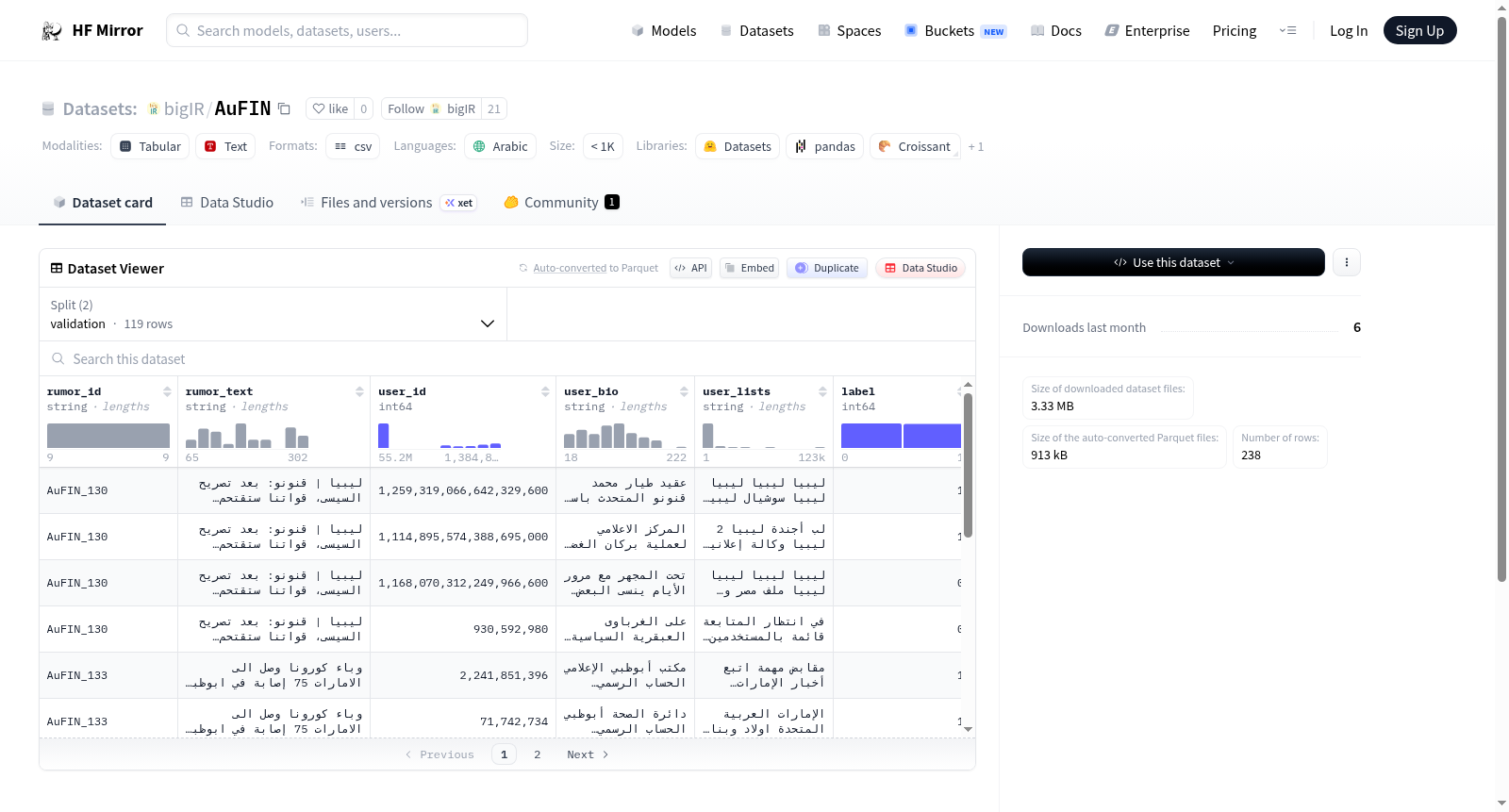This screenshot has height=812, width=1509.
Task: Click the rumor_id histogram bar
Action: click(108, 436)
